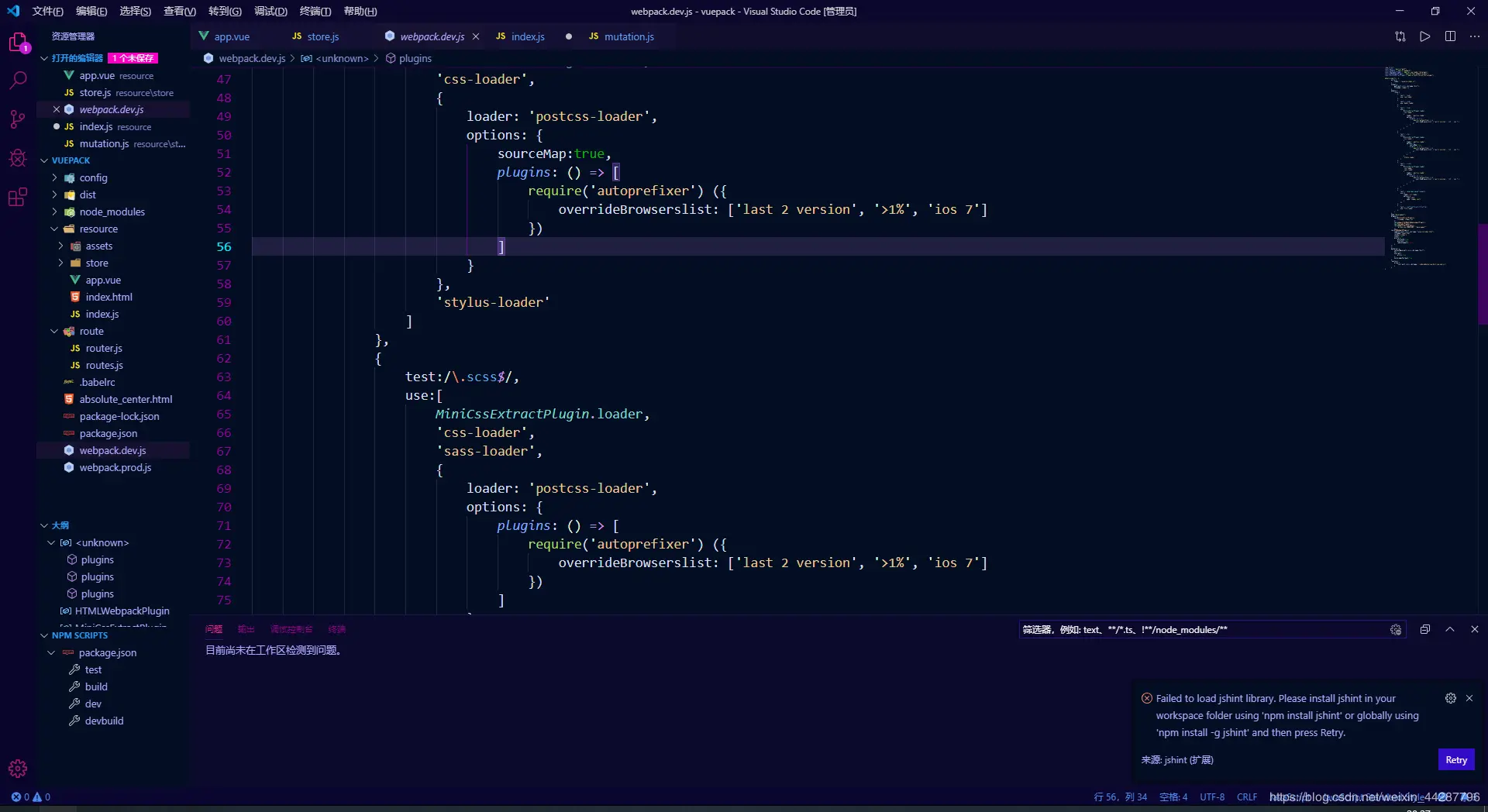Open the Manage gear in activity bar
This screenshot has height=812, width=1488.
18,769
